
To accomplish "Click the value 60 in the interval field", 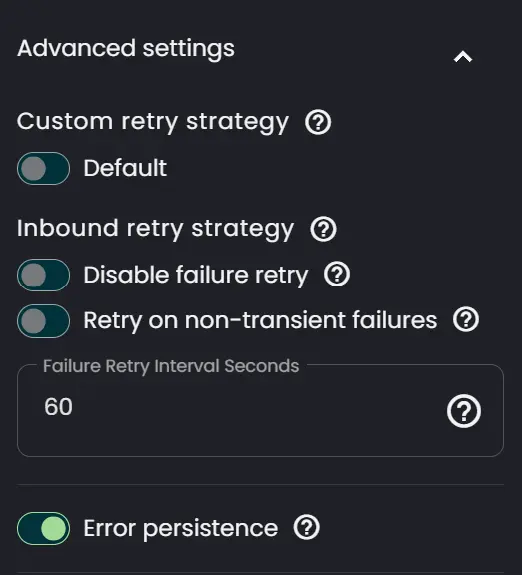I will click(x=58, y=407).
